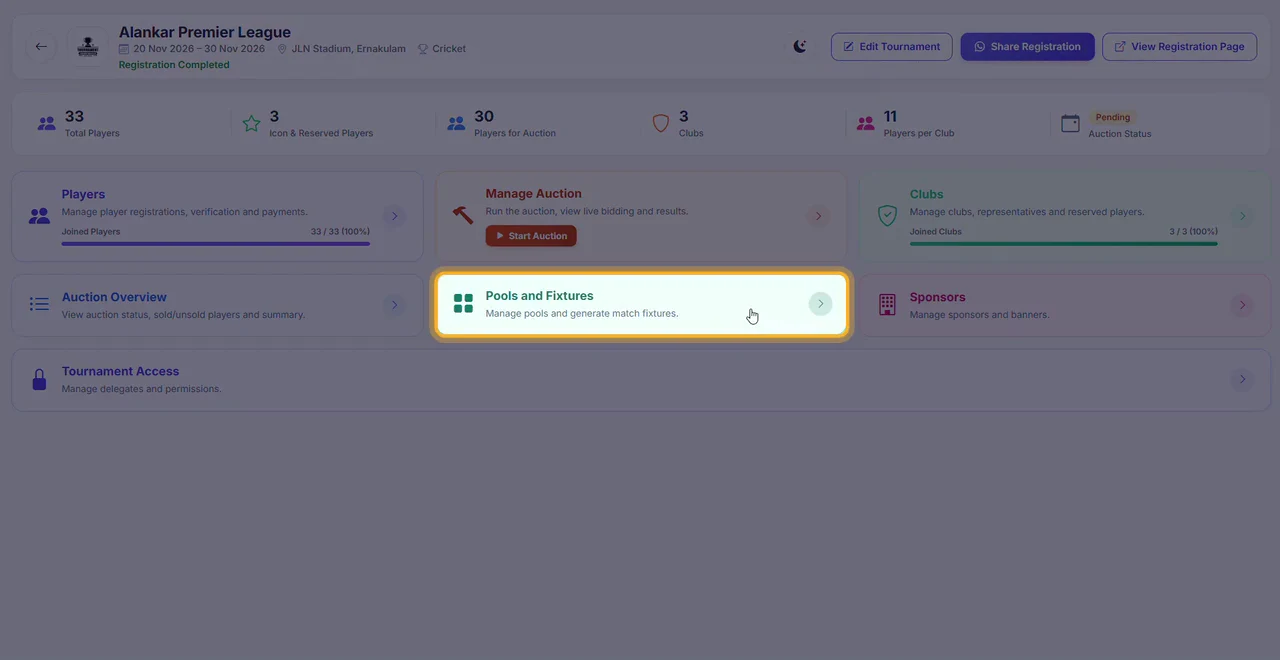Open the Pools and Fixtures title
Viewport: 1280px width, 660px height.
539,296
